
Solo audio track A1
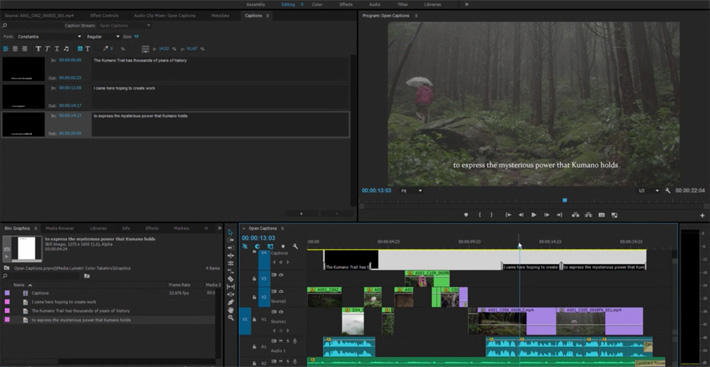click(x=288, y=341)
